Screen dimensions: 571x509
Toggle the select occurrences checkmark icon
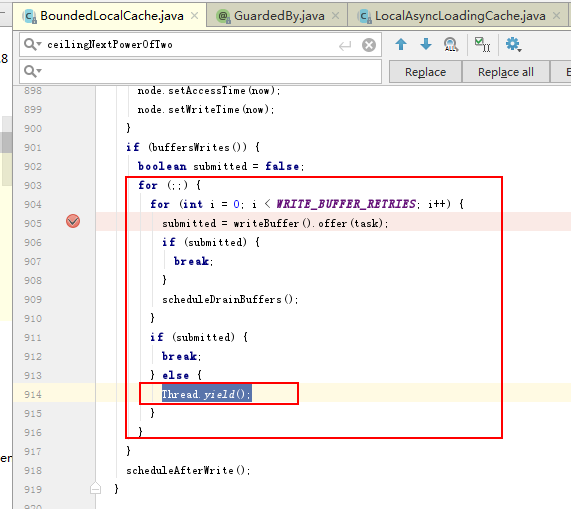tap(483, 44)
